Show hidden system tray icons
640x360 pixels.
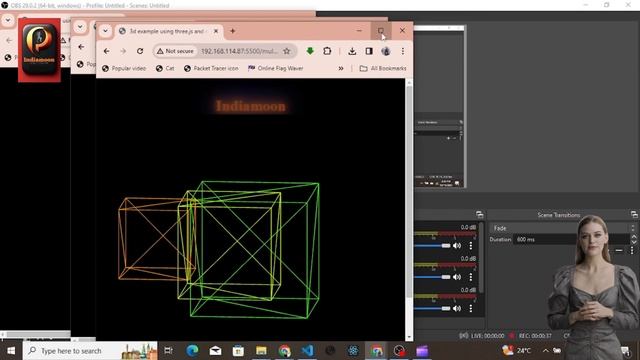click(x=546, y=351)
